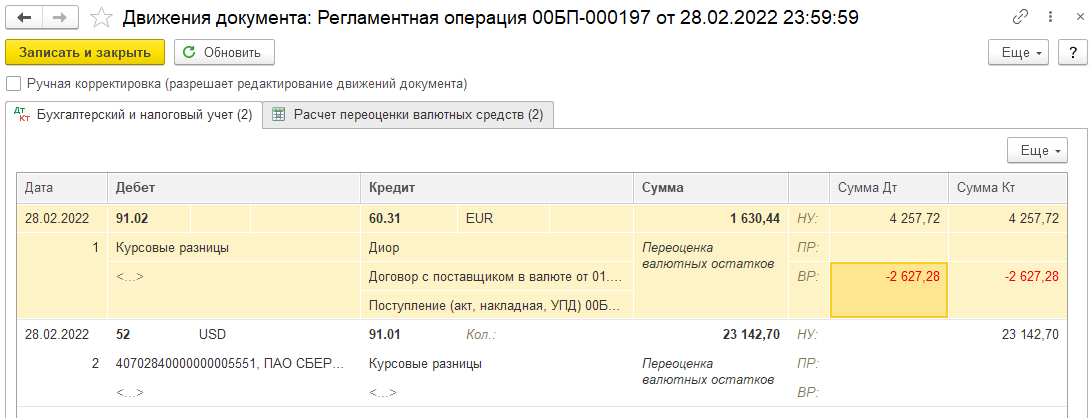
Task: Copy link using the chain icon
Action: (1021, 18)
